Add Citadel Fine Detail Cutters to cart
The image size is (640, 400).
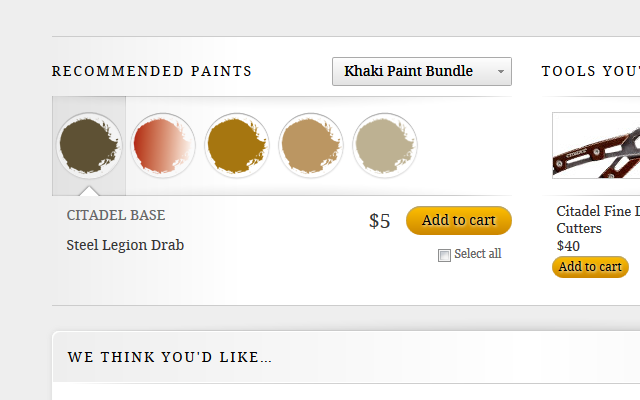[590, 267]
